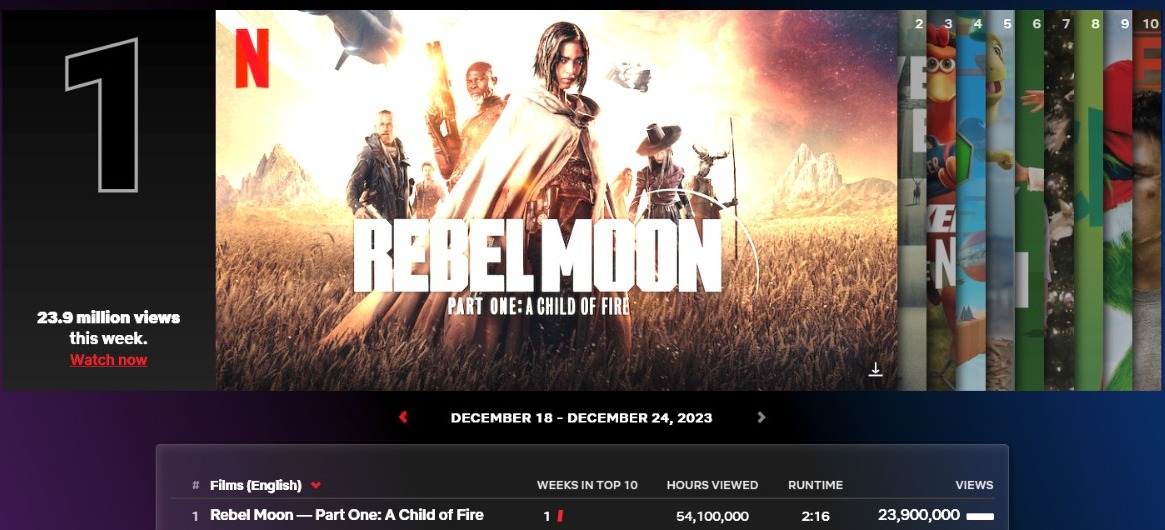Select the rank 10 poster strip
The width and height of the screenshot is (1165, 530).
(1149, 200)
